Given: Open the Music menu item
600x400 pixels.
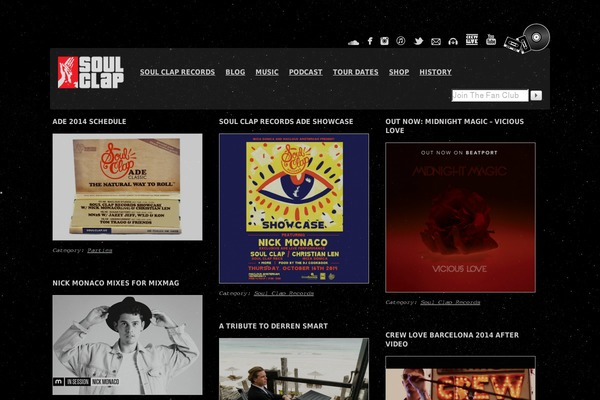Looking at the screenshot, I should coord(267,72).
